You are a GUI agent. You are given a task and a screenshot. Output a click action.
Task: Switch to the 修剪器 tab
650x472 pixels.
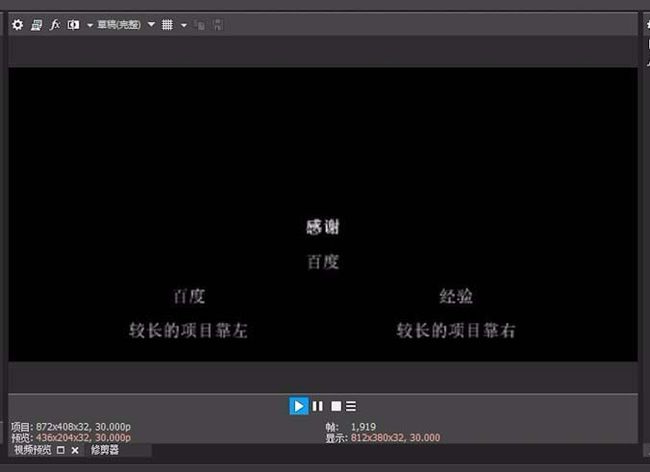[x=105, y=450]
